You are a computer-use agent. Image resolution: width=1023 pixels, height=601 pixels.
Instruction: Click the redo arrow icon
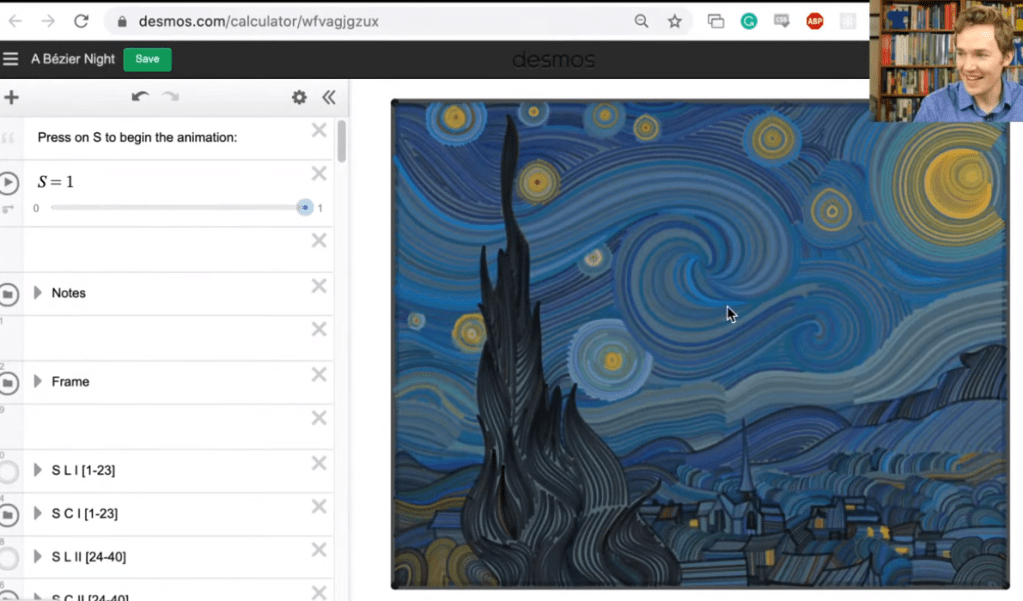pyautogui.click(x=171, y=97)
